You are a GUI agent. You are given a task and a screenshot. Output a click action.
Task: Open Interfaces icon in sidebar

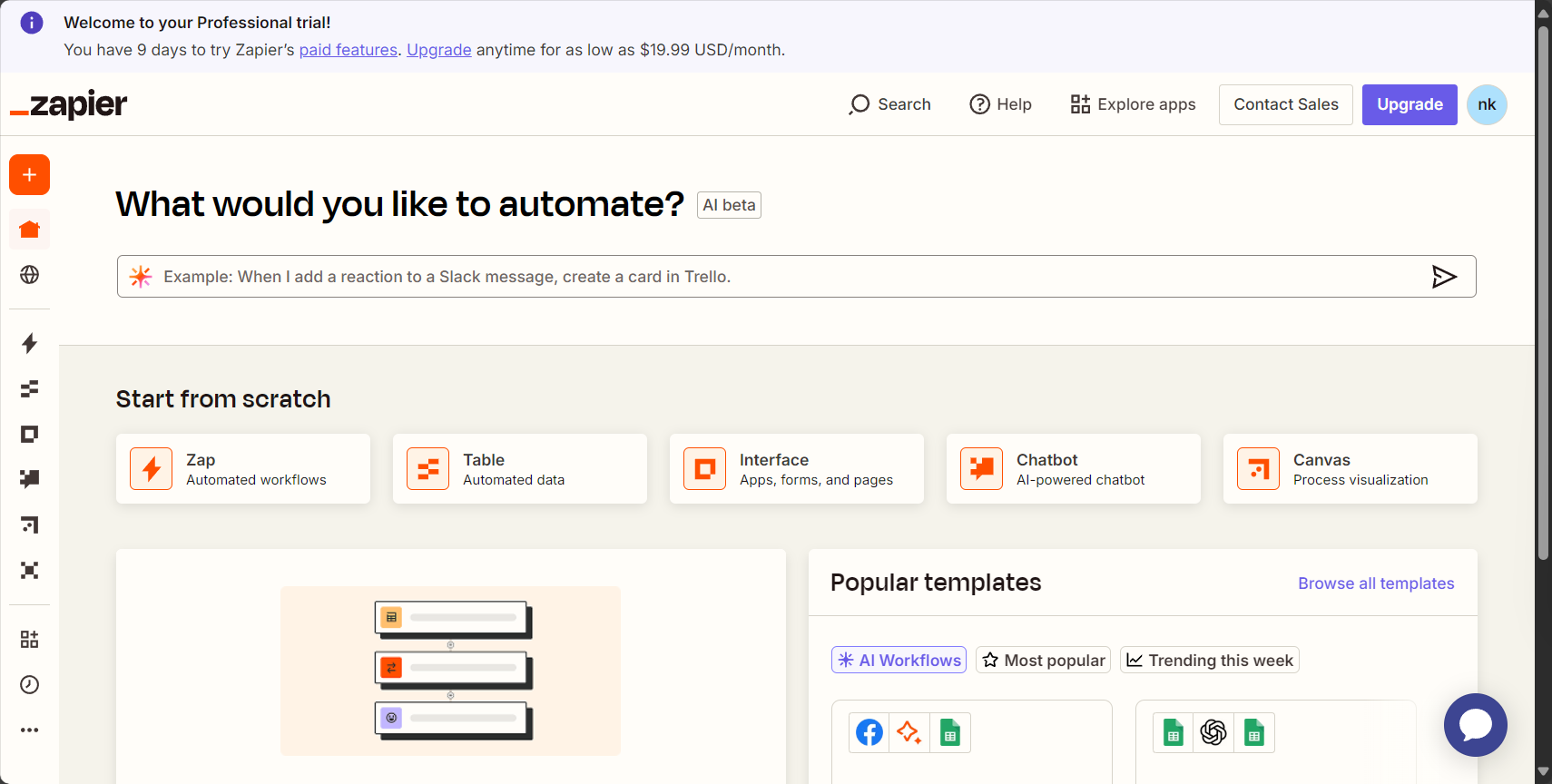29,434
